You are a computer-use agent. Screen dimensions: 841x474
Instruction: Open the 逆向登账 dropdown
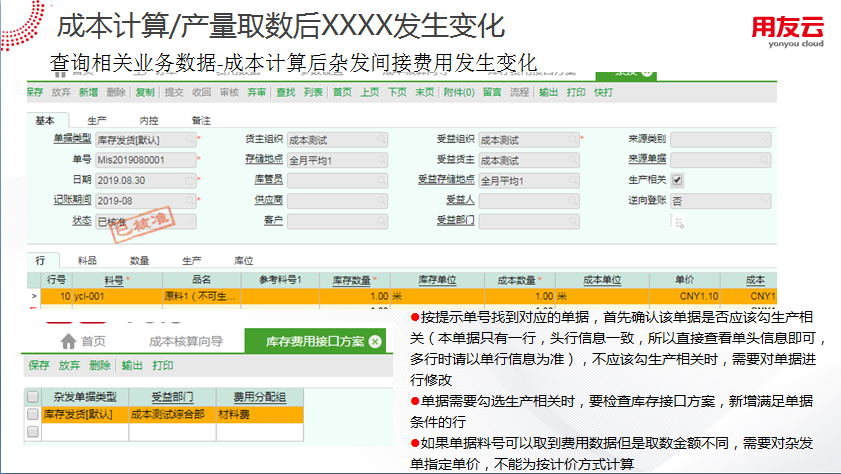720,200
